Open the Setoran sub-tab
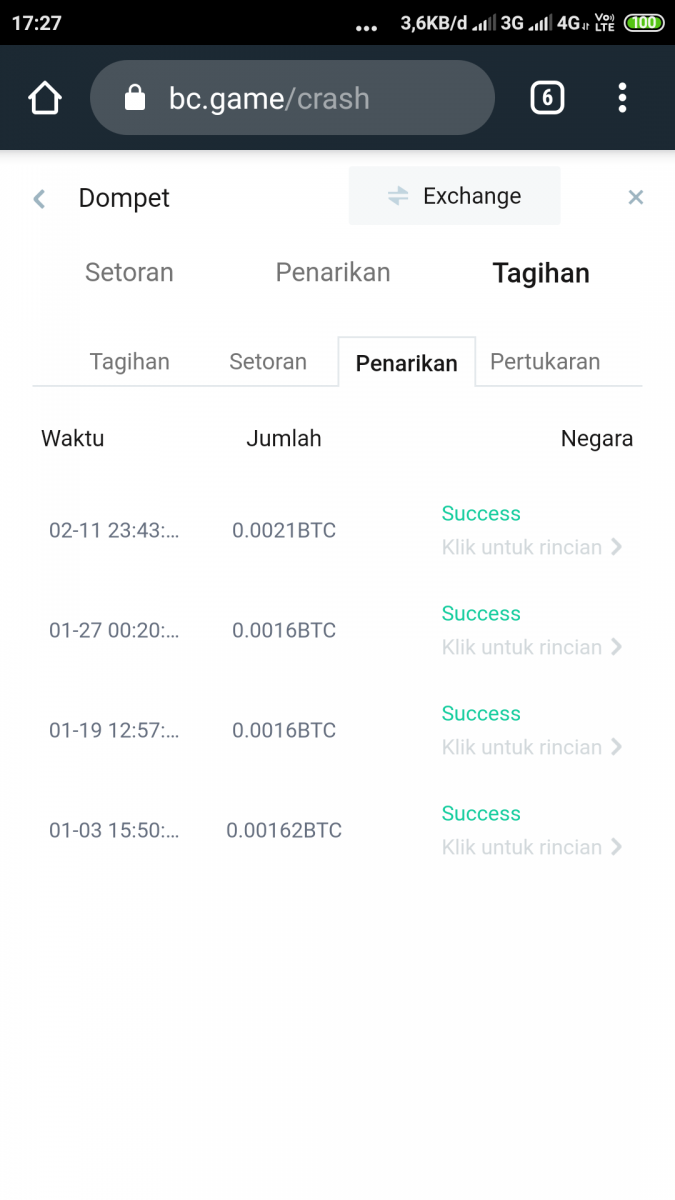The height and width of the screenshot is (1200, 675). click(x=268, y=362)
